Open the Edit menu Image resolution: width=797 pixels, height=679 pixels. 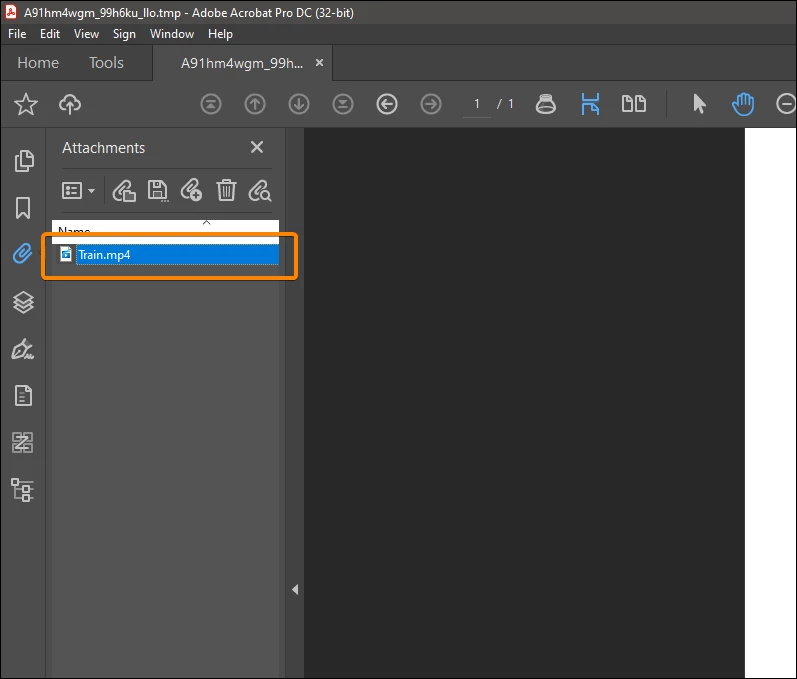click(x=50, y=34)
